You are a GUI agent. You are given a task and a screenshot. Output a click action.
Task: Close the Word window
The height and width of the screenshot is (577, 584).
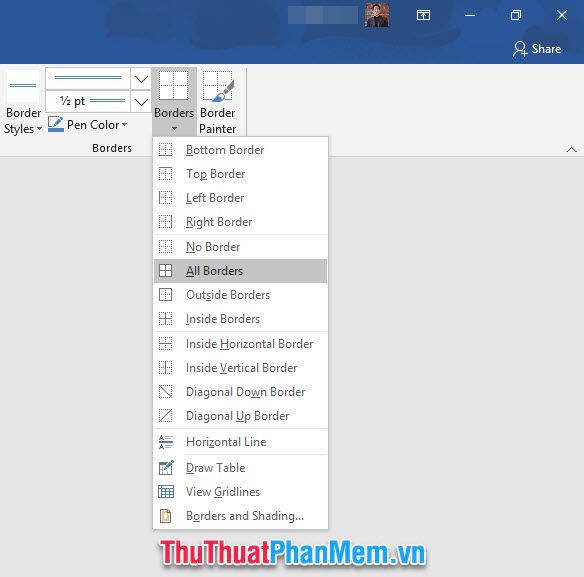[562, 15]
